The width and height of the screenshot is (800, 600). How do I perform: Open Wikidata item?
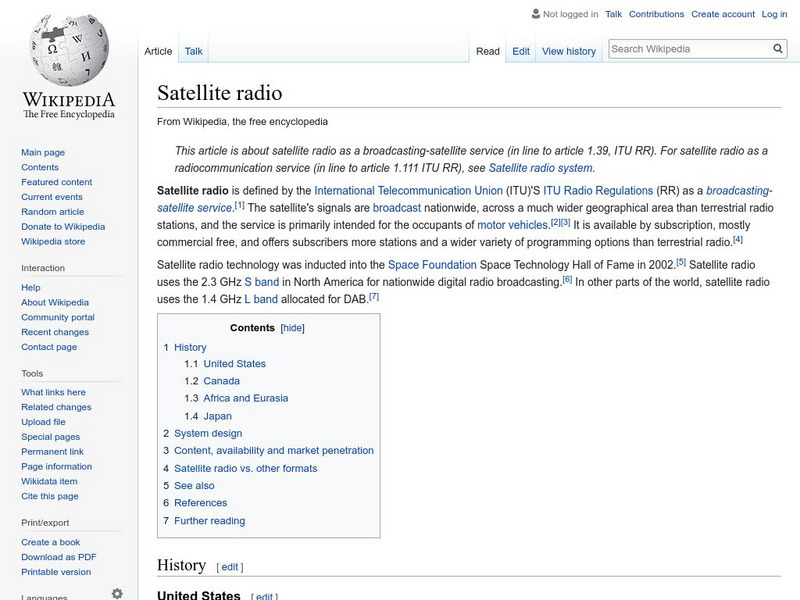tap(49, 481)
